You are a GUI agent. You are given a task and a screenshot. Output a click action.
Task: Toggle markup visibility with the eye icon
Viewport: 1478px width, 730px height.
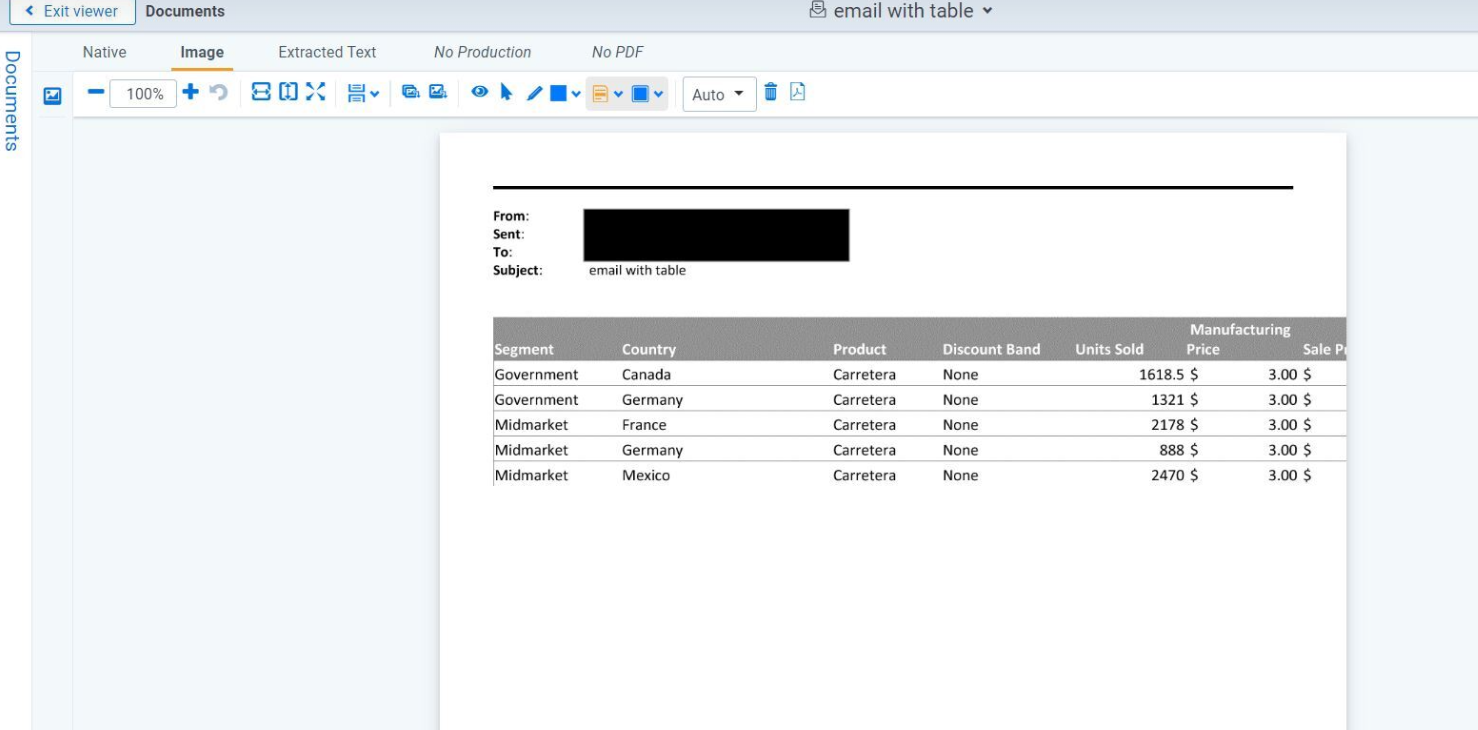point(480,92)
